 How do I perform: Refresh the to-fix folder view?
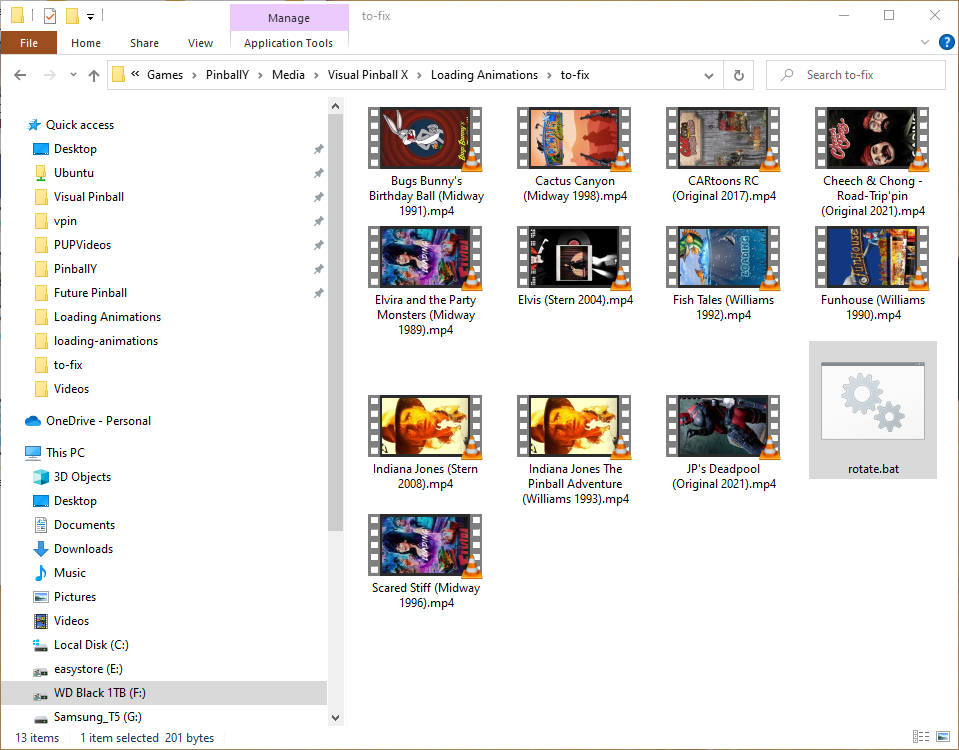(x=739, y=75)
